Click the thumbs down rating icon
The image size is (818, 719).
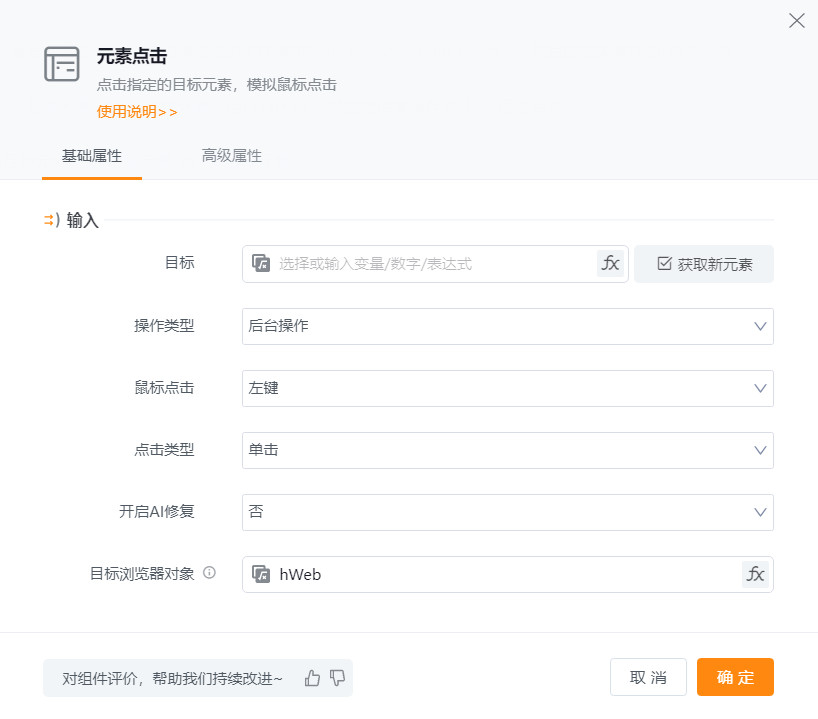(337, 678)
